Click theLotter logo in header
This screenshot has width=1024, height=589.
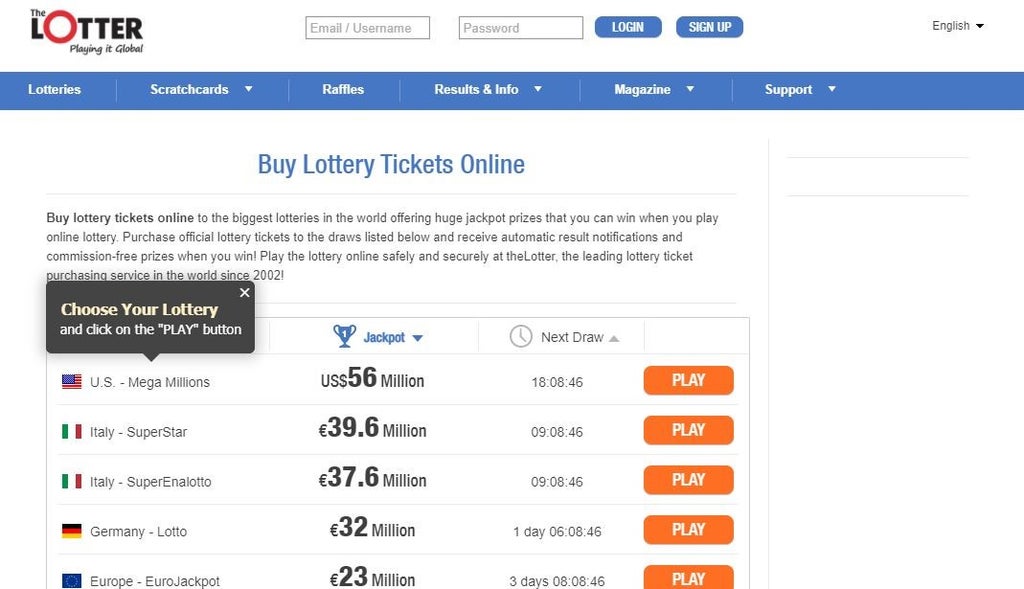pos(86,31)
